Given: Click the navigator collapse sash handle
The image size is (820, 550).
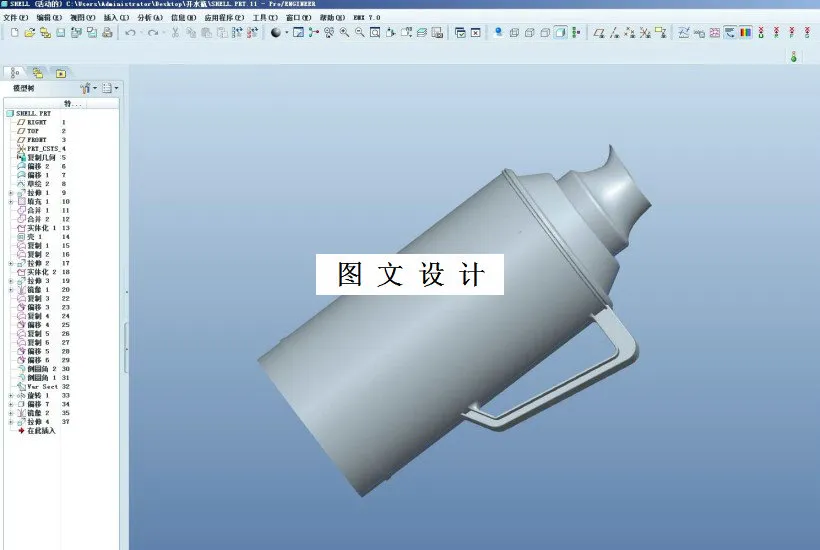Looking at the screenshot, I should pyautogui.click(x=127, y=348).
